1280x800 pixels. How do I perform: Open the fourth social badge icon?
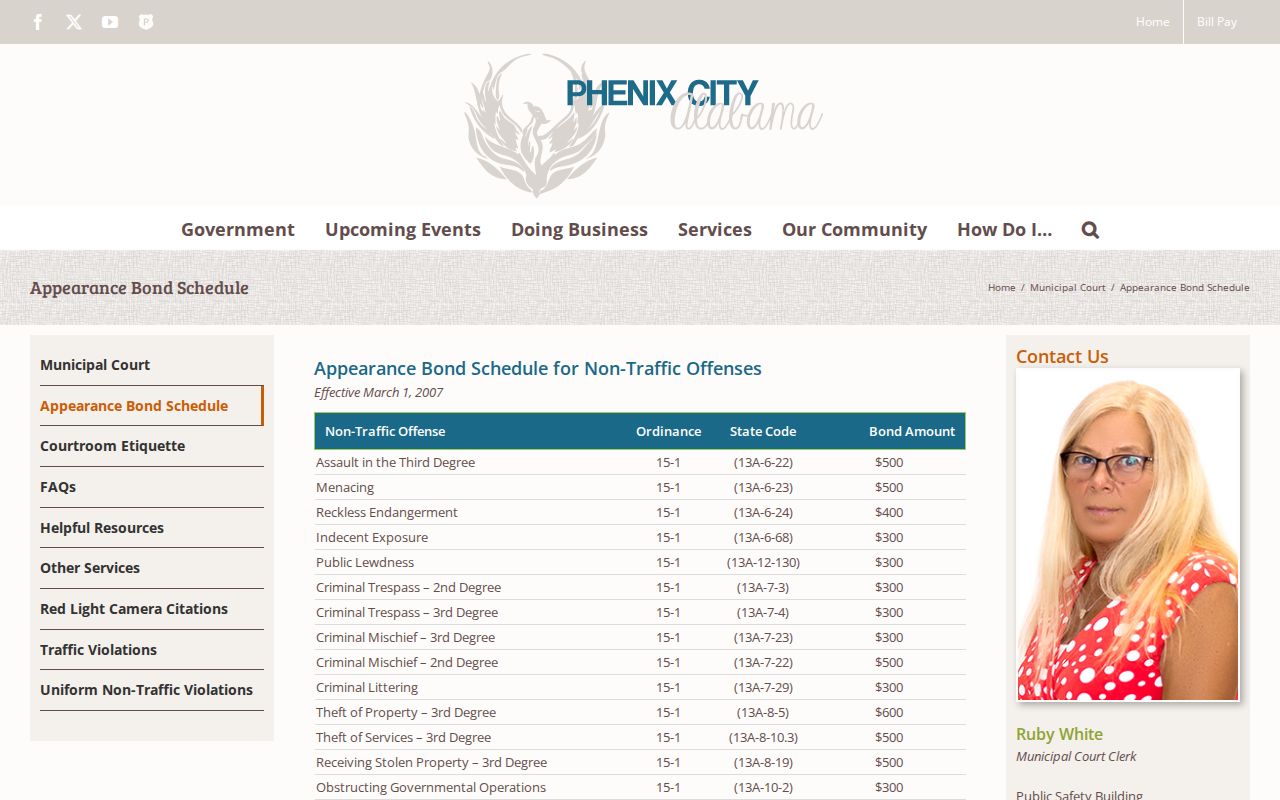146,22
